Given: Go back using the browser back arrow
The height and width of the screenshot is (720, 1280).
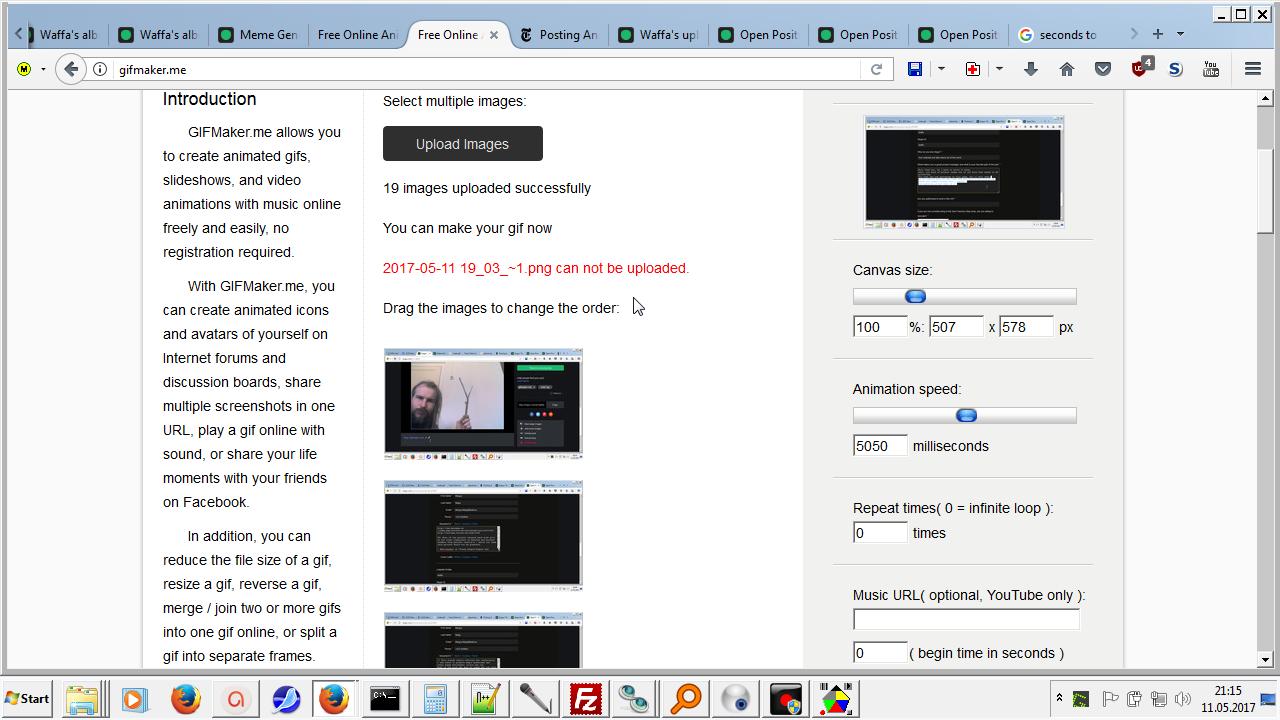Looking at the screenshot, I should pyautogui.click(x=70, y=69).
